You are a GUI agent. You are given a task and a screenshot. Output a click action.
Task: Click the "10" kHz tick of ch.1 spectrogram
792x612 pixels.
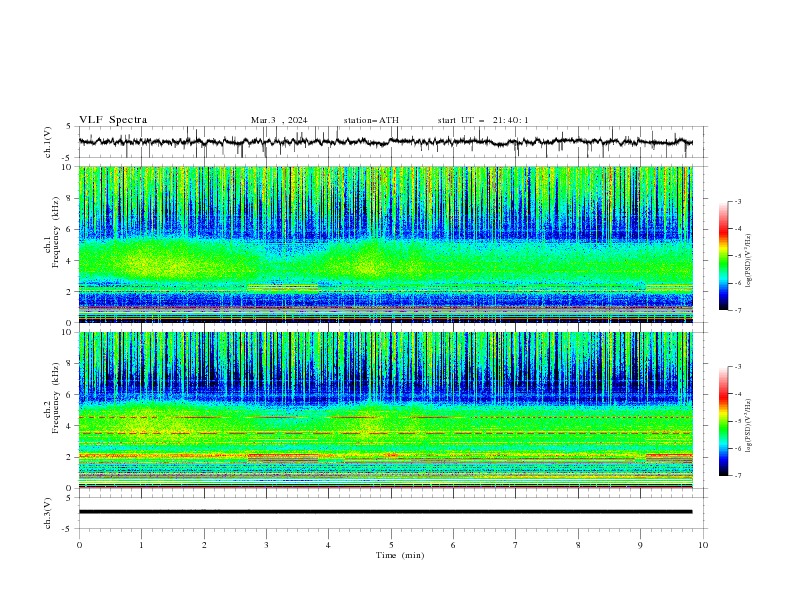[x=68, y=167]
